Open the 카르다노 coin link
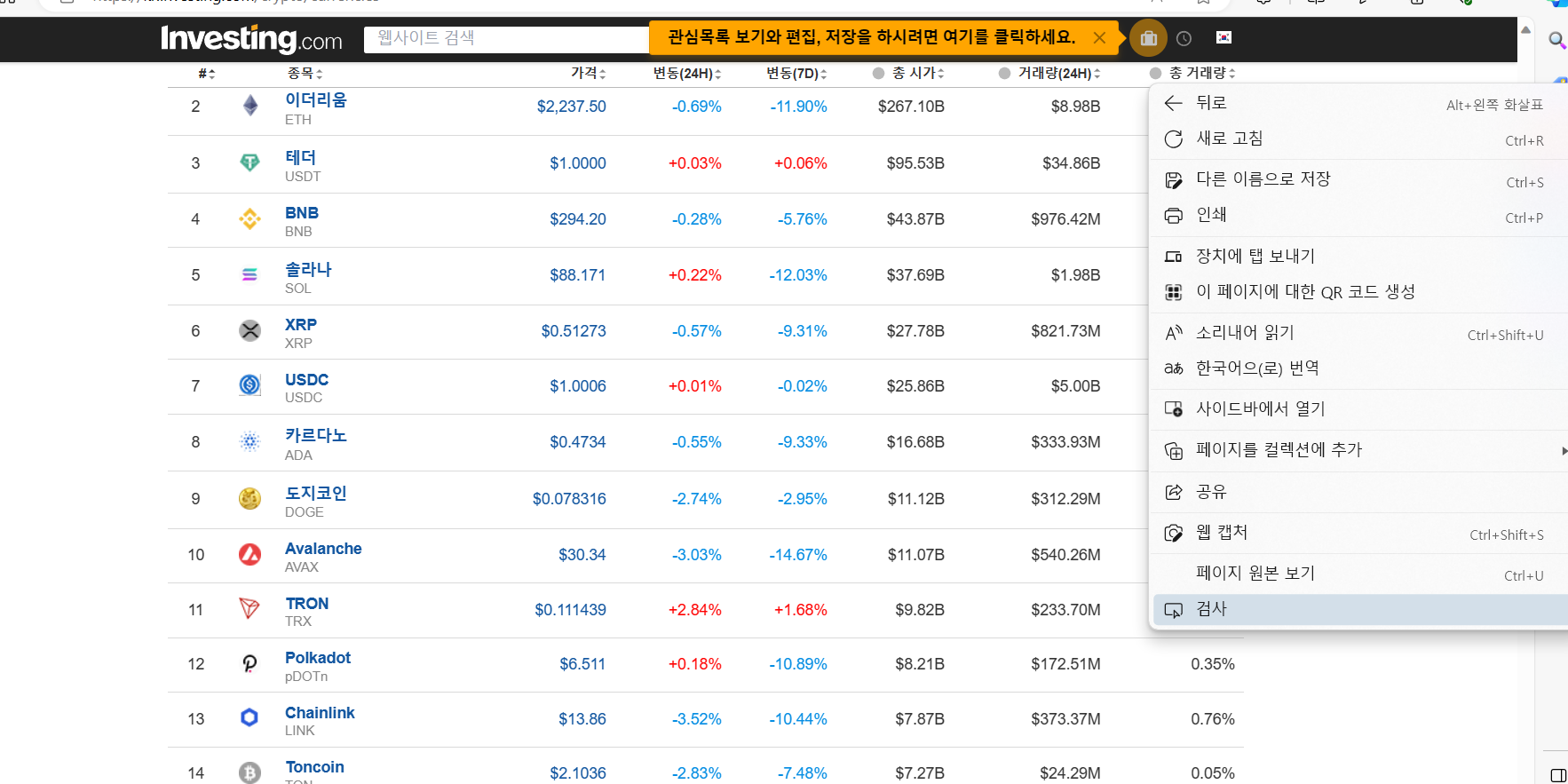Viewport: 1568px width, 784px height. tap(316, 435)
